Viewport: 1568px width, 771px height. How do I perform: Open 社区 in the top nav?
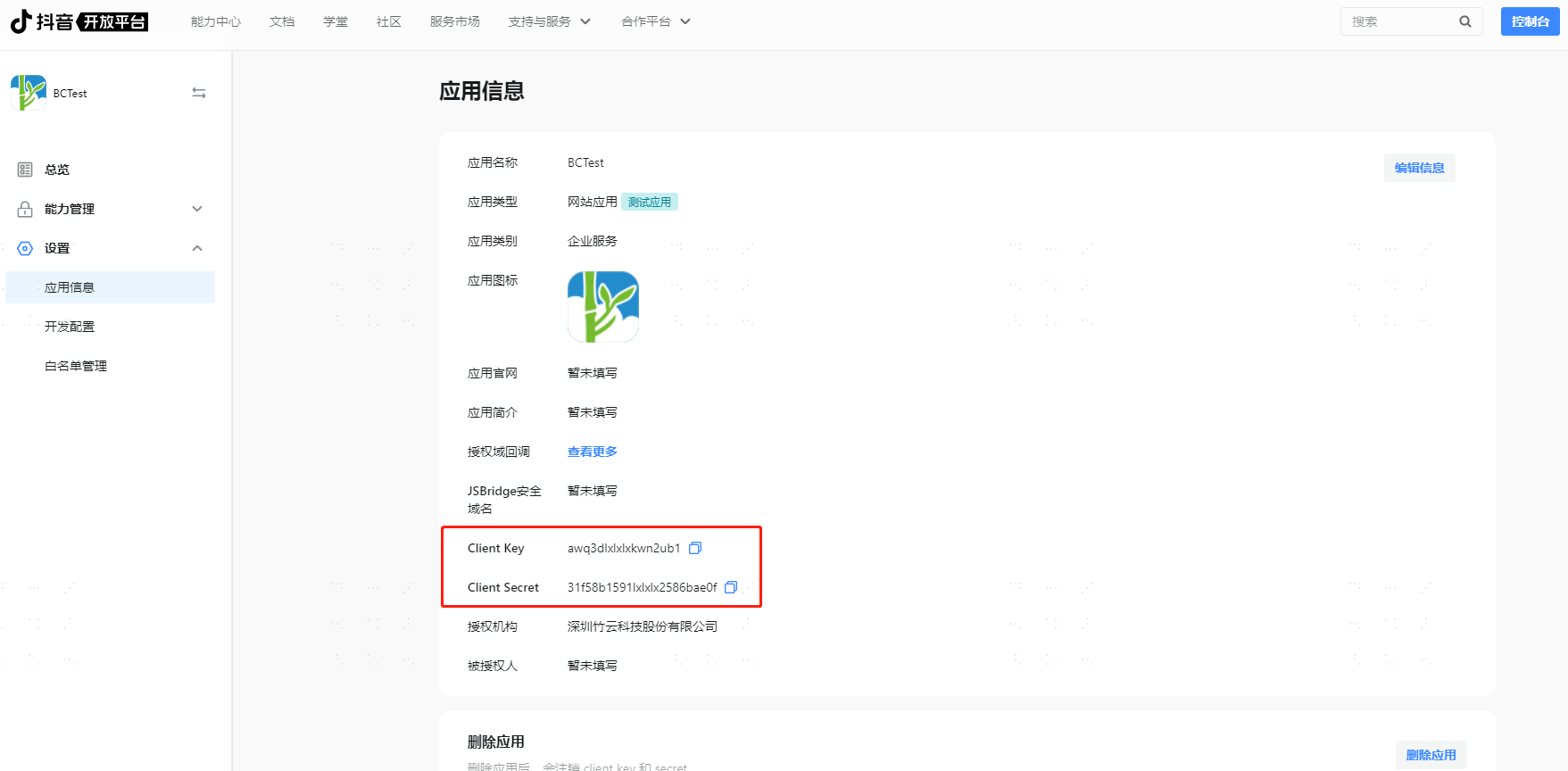point(389,21)
